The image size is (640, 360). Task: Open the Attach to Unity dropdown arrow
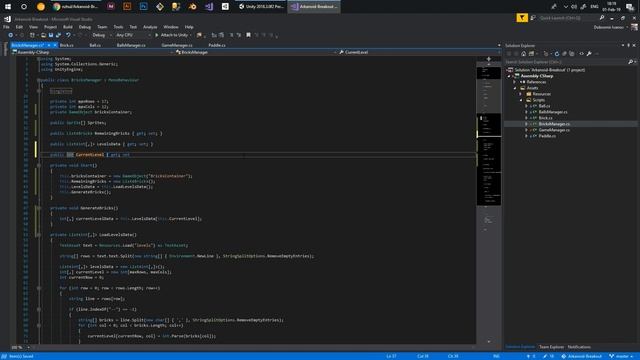191,36
